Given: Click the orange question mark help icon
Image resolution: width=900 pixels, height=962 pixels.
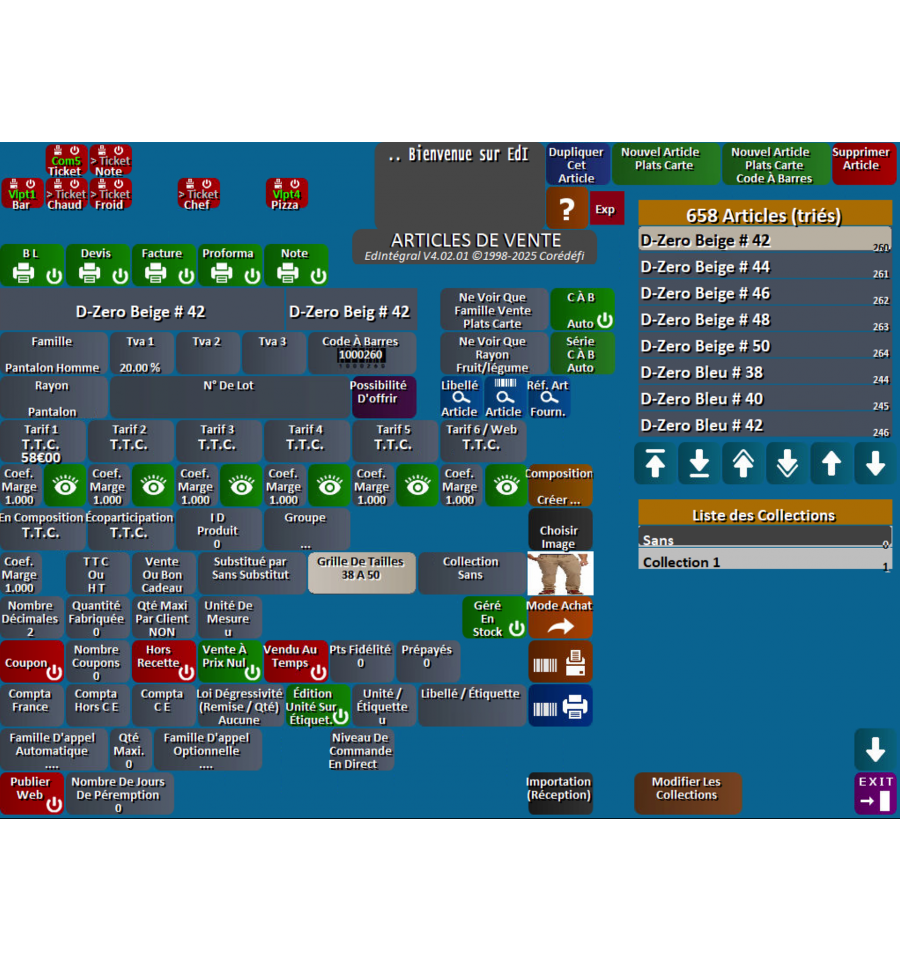Looking at the screenshot, I should coord(566,209).
